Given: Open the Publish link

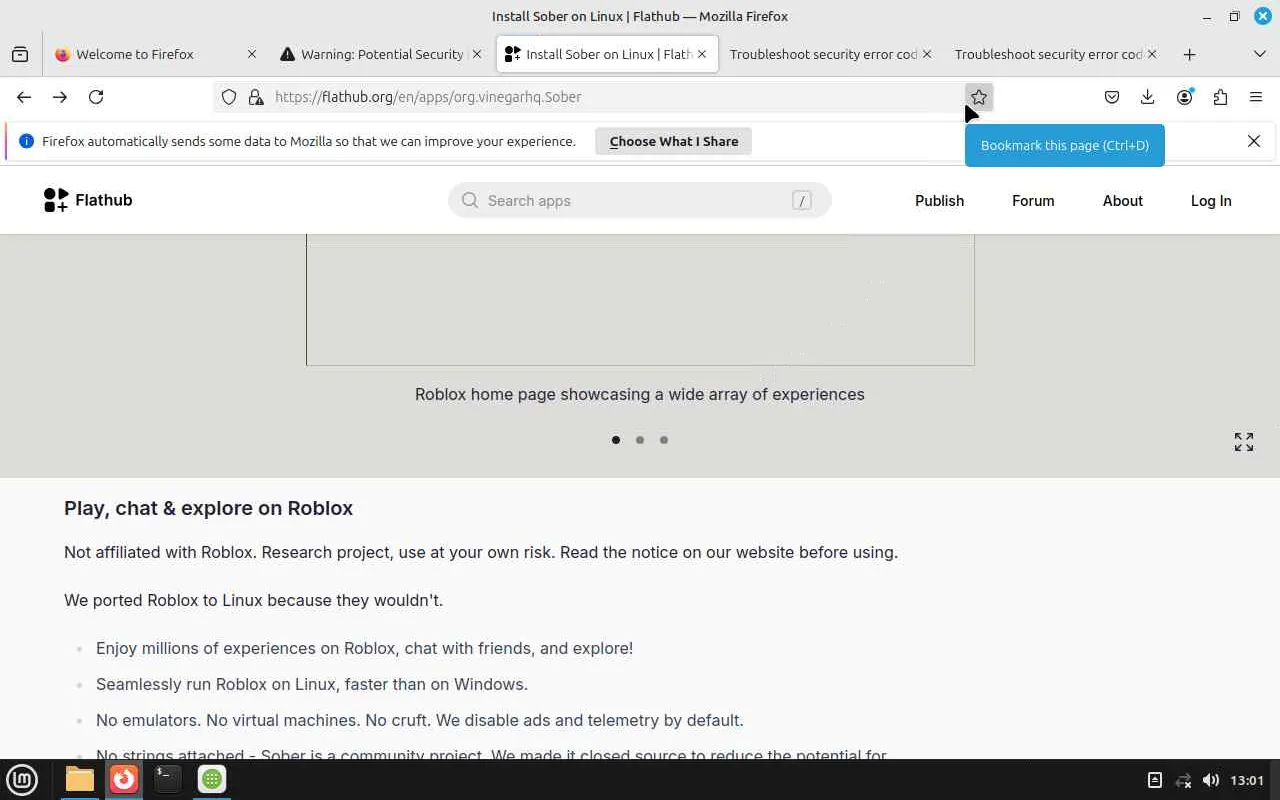Looking at the screenshot, I should [939, 200].
